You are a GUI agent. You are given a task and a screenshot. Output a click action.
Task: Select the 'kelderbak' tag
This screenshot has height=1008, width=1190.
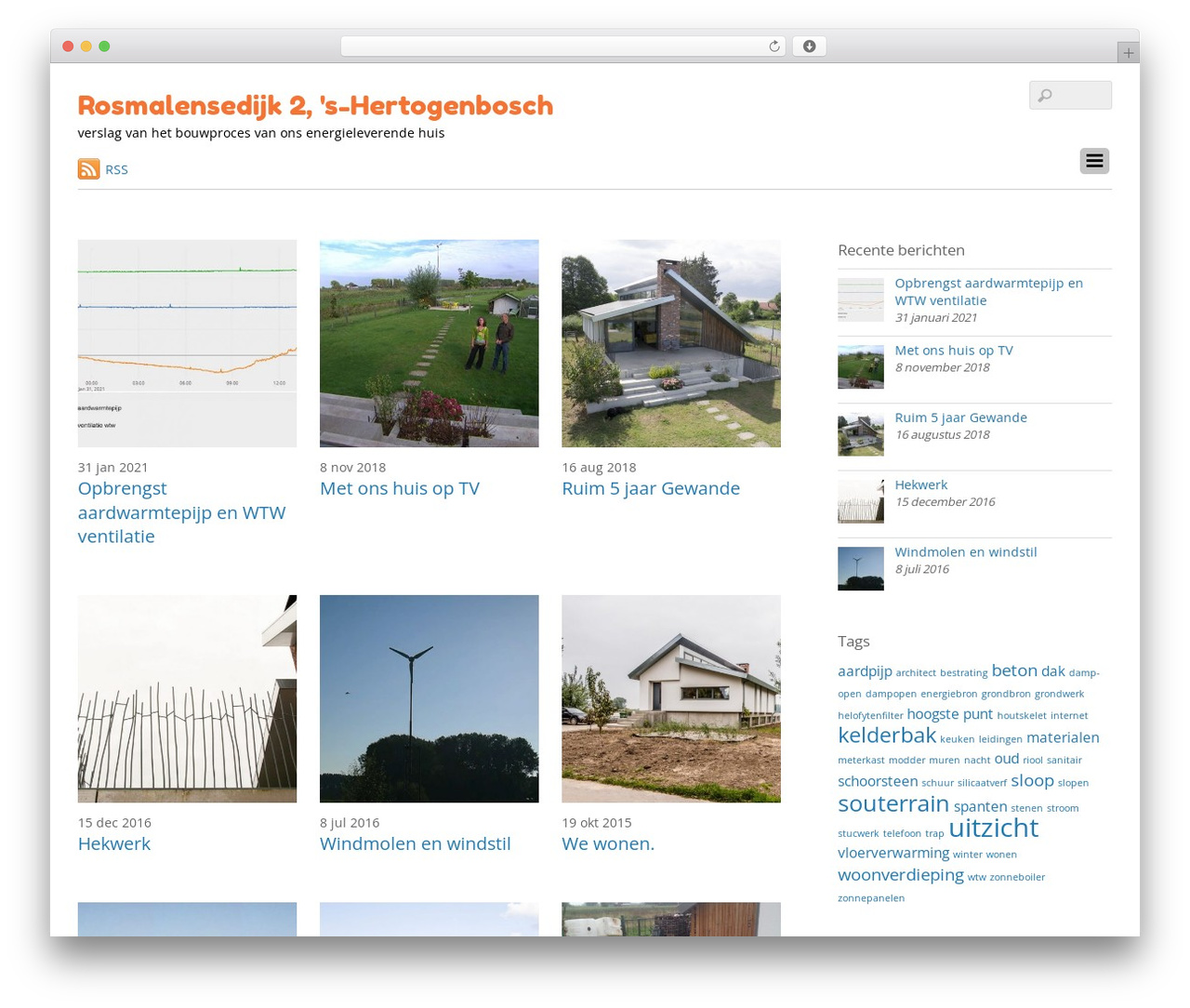(887, 736)
